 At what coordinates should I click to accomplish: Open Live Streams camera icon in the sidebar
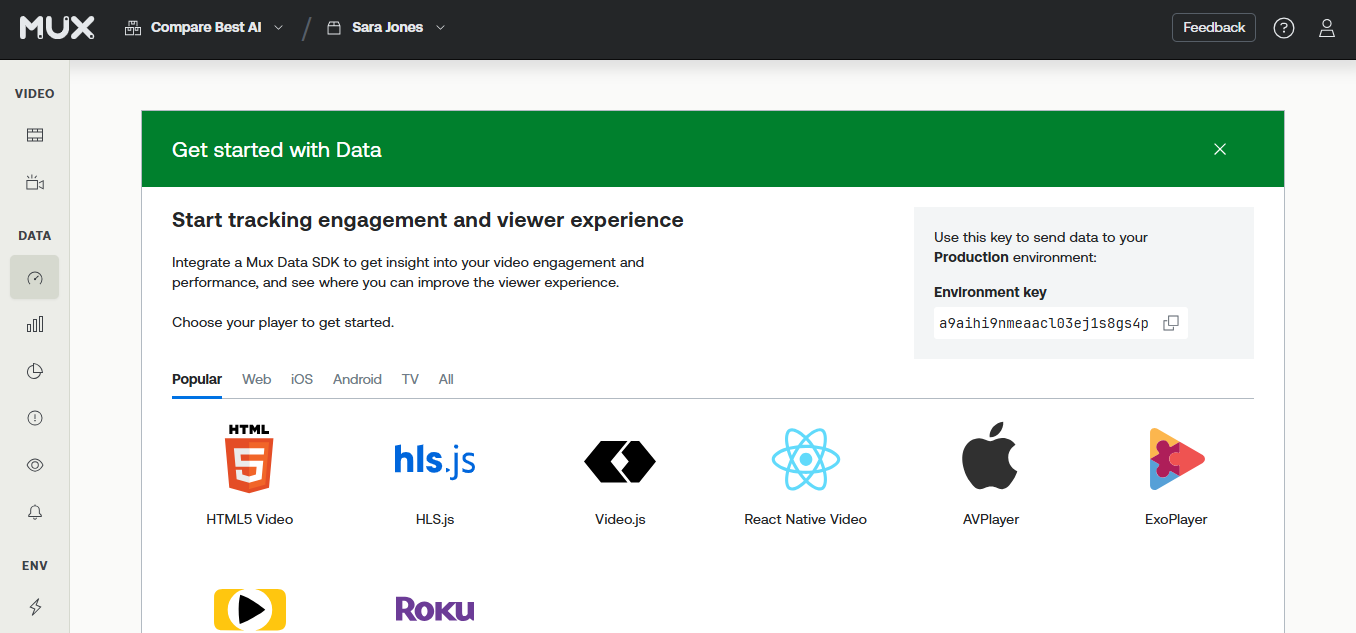pyautogui.click(x=35, y=183)
